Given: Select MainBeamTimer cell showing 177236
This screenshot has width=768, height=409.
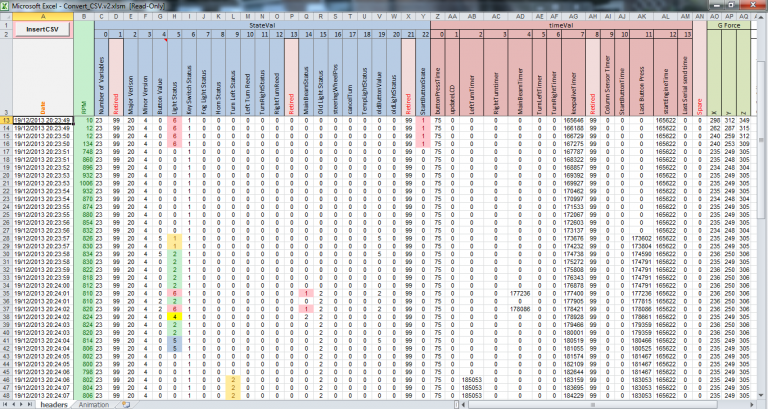Looking at the screenshot, I should [520, 293].
